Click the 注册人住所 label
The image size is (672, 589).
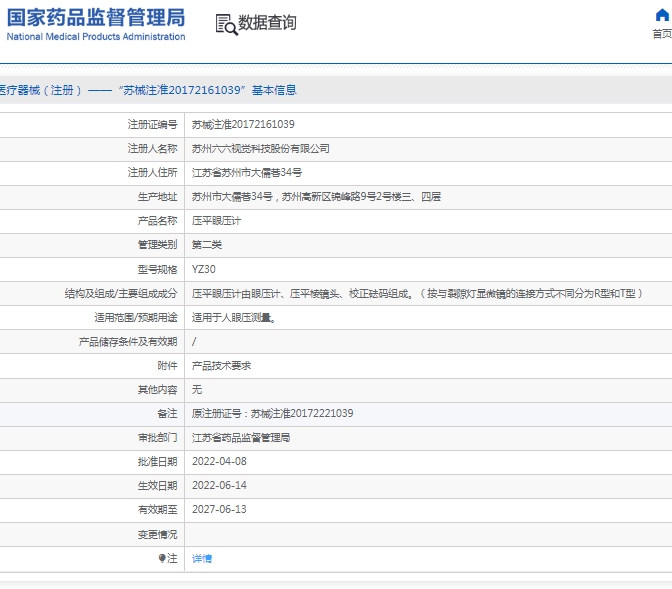point(152,173)
